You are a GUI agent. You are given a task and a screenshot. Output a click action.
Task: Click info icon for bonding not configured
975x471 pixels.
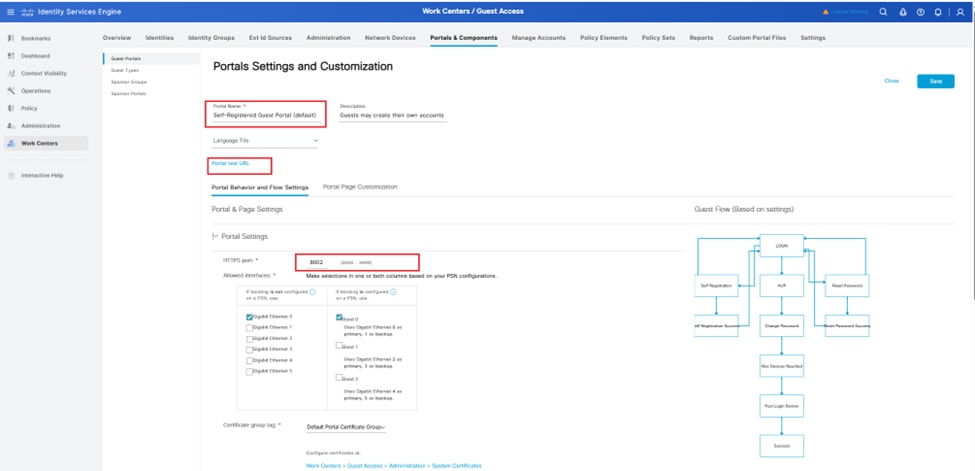tap(312, 291)
